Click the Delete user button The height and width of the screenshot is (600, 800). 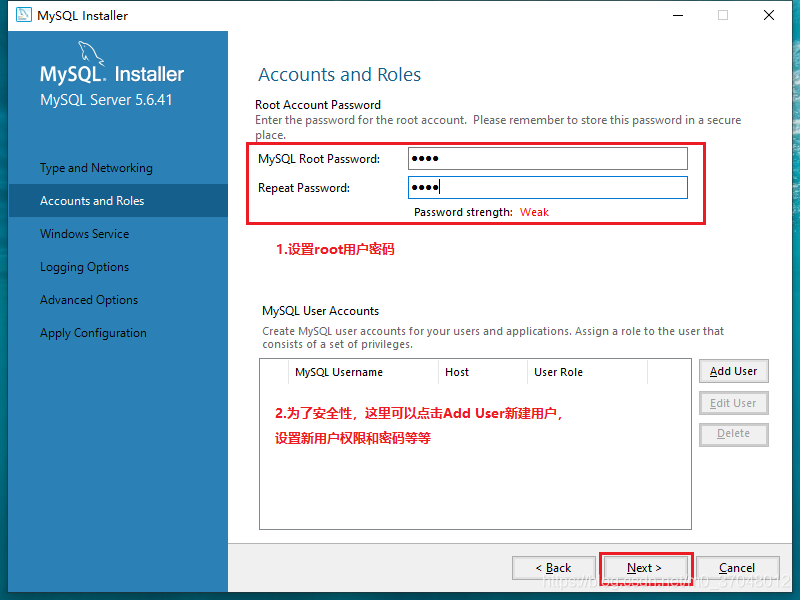(x=734, y=434)
